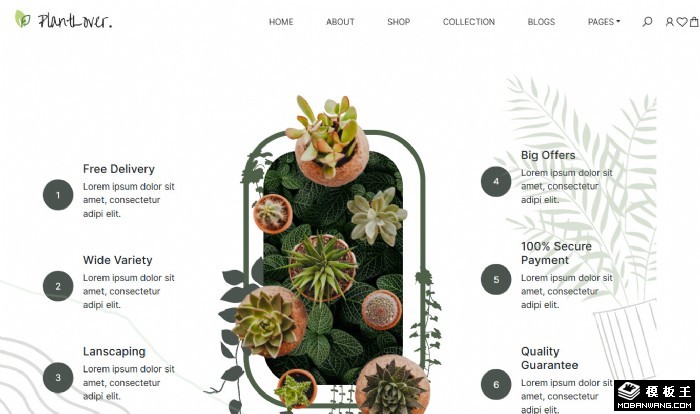Click the number 6 circle badge

click(496, 384)
